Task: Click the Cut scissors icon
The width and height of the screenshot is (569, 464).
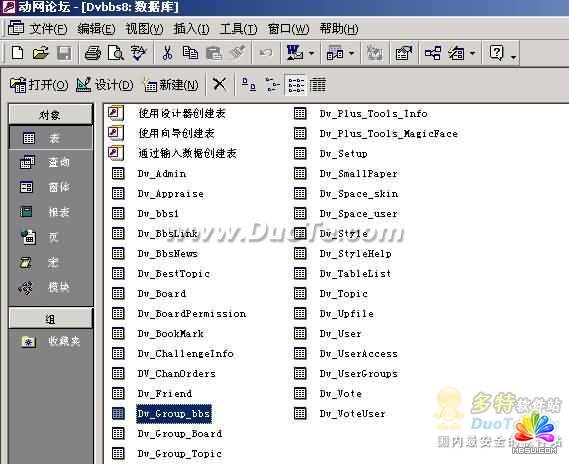Action: pyautogui.click(x=167, y=53)
